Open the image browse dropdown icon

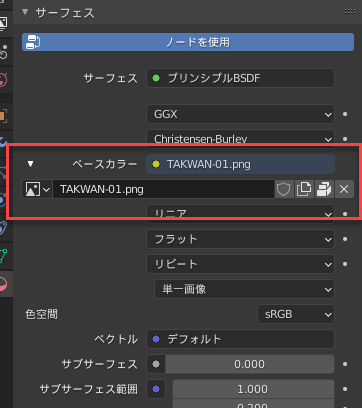pyautogui.click(x=37, y=189)
